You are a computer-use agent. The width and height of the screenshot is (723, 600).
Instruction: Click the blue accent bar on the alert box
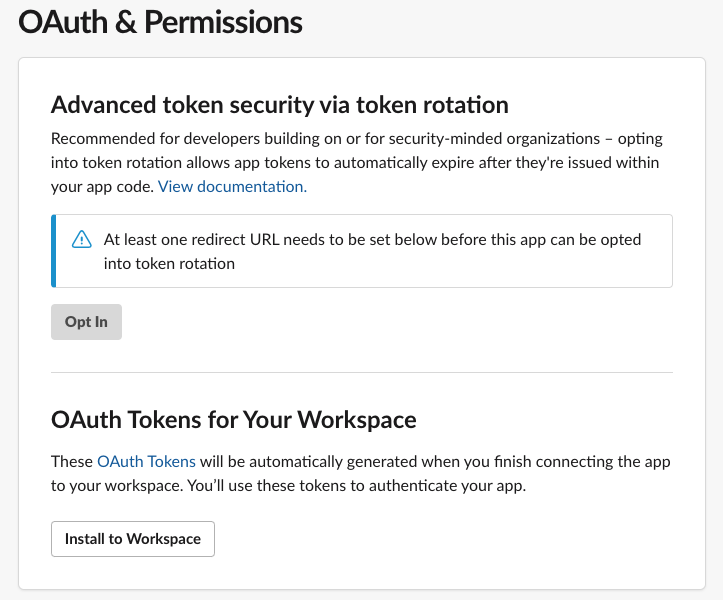tap(53, 251)
